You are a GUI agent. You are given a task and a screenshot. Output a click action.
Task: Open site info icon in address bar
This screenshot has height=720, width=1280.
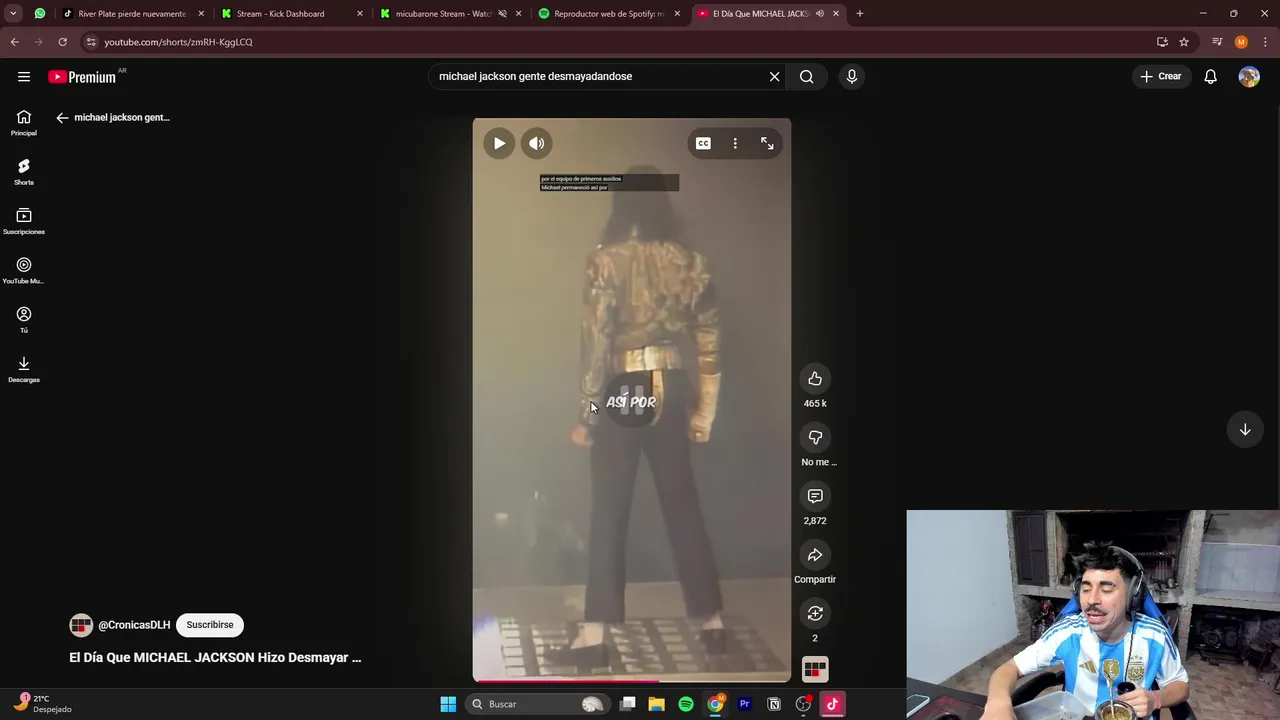91,42
